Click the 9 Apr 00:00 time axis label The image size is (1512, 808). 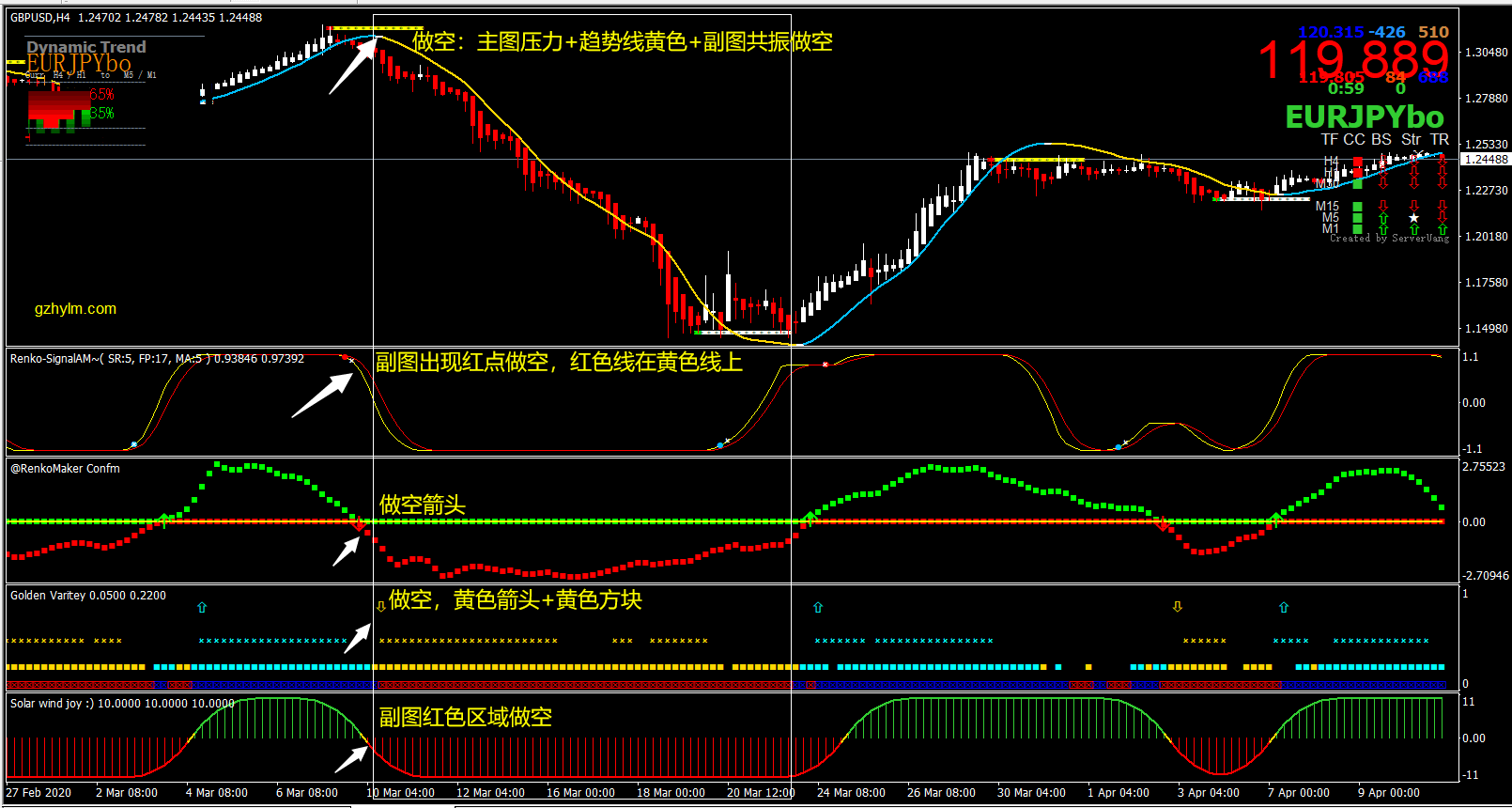point(1389,792)
